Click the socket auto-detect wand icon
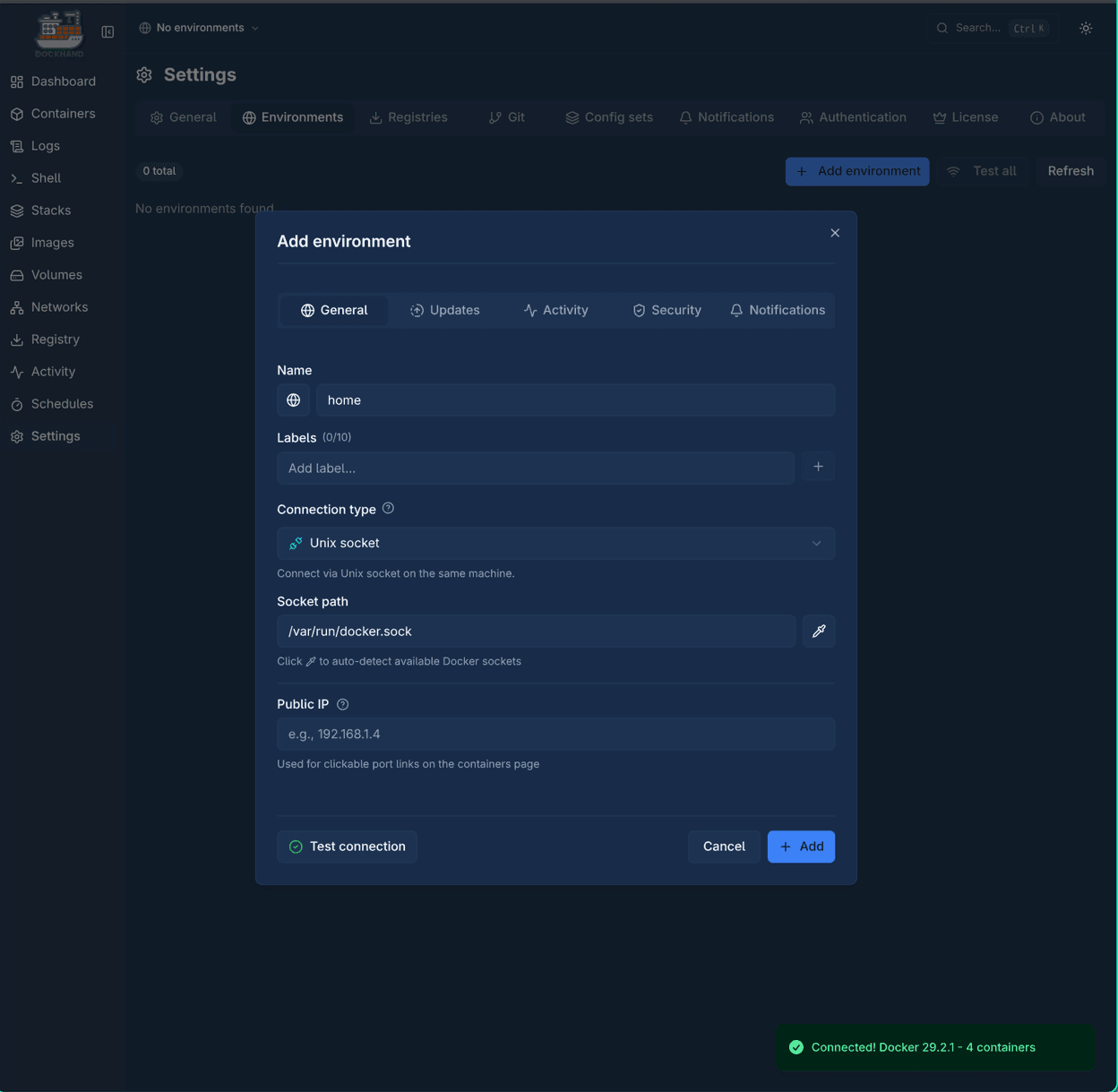 point(818,632)
